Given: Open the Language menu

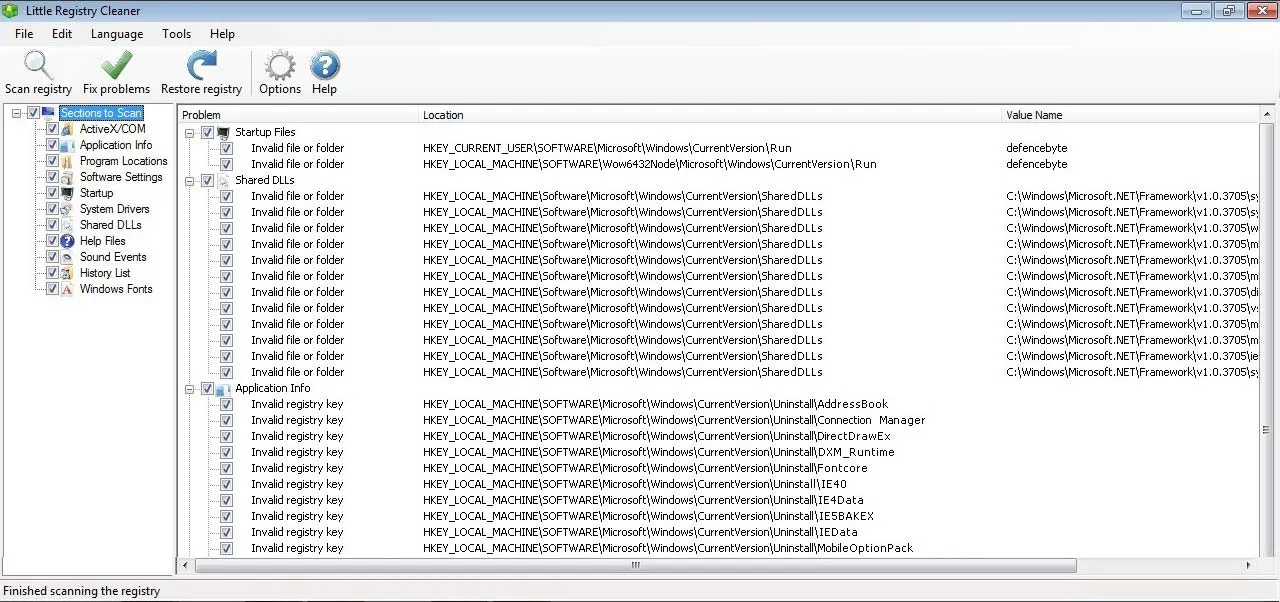Looking at the screenshot, I should pyautogui.click(x=116, y=33).
